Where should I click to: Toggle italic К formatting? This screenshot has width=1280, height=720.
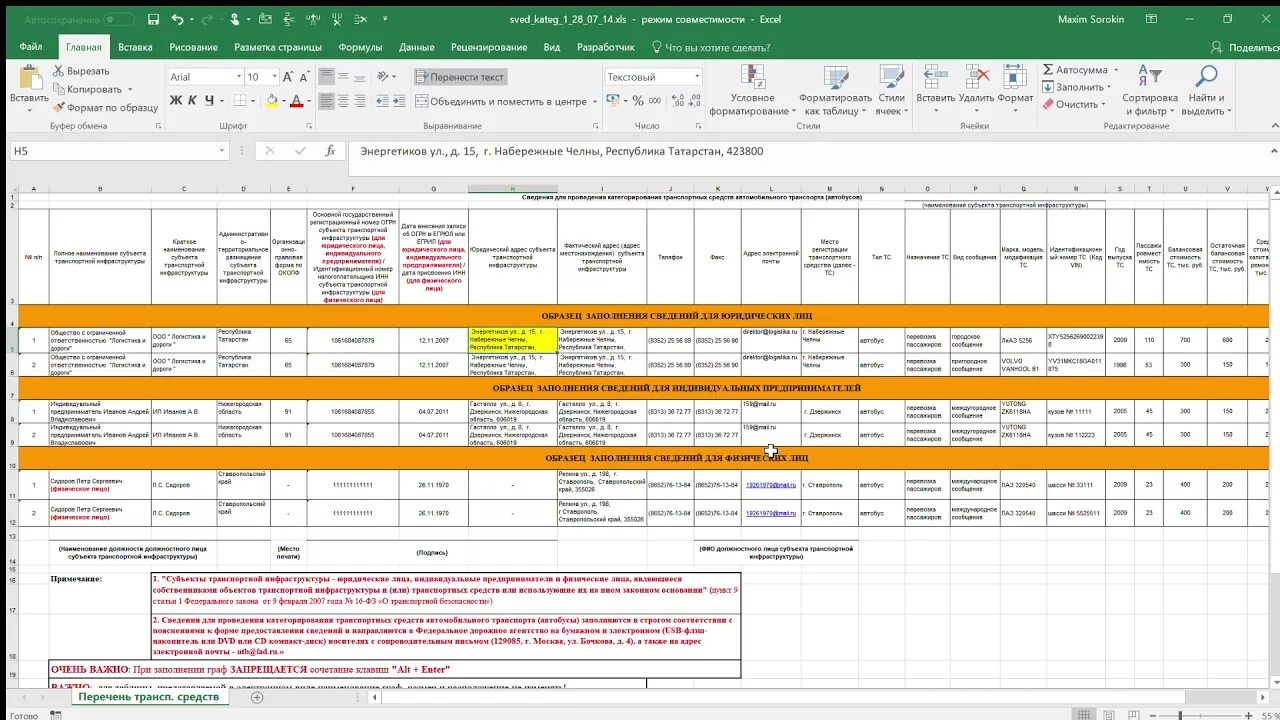point(192,100)
